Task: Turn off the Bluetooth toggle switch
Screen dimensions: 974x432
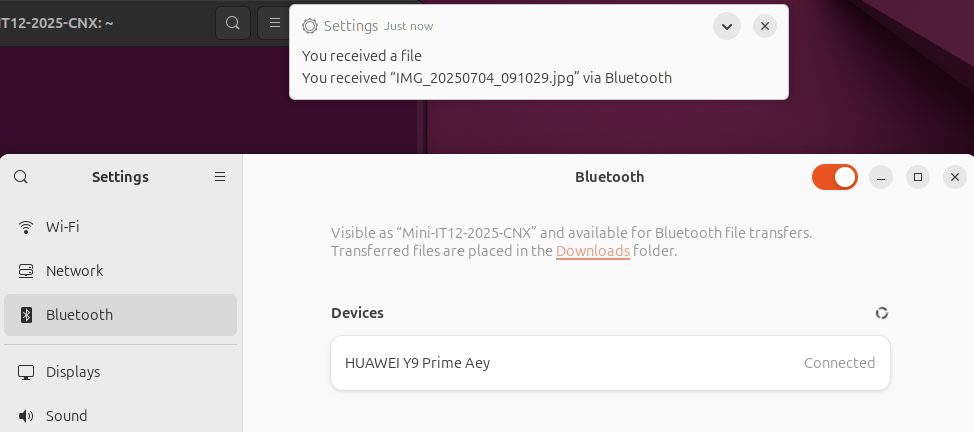Action: click(x=834, y=177)
